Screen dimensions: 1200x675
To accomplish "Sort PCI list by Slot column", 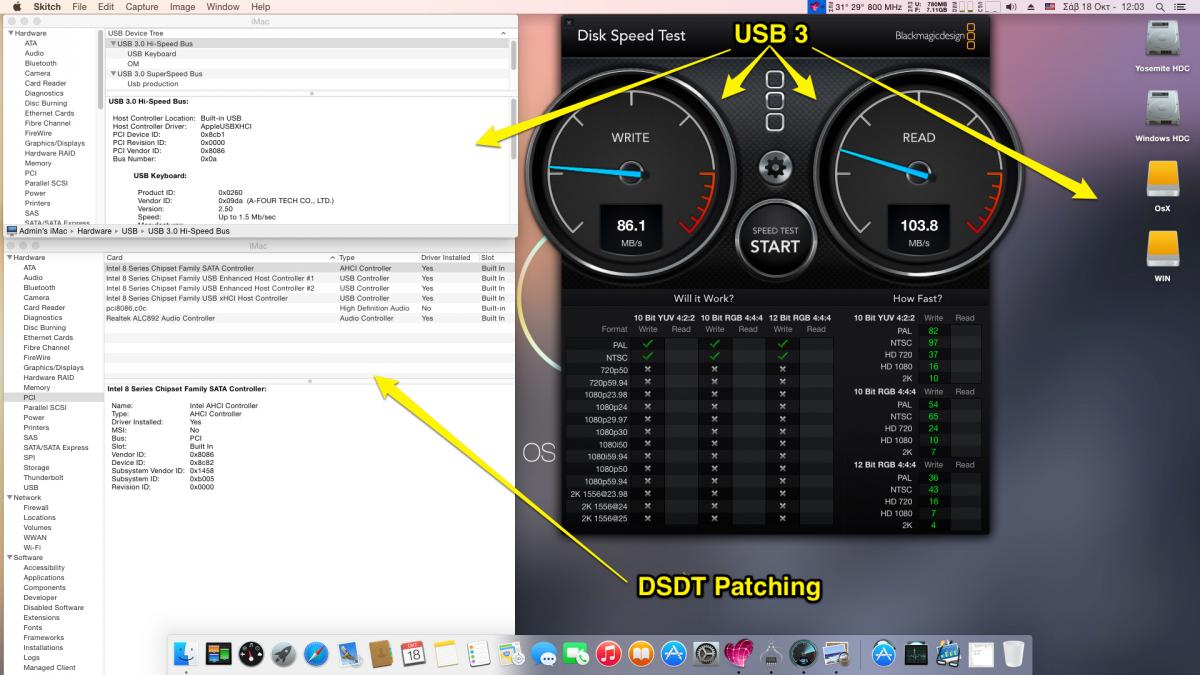I will click(x=496, y=257).
